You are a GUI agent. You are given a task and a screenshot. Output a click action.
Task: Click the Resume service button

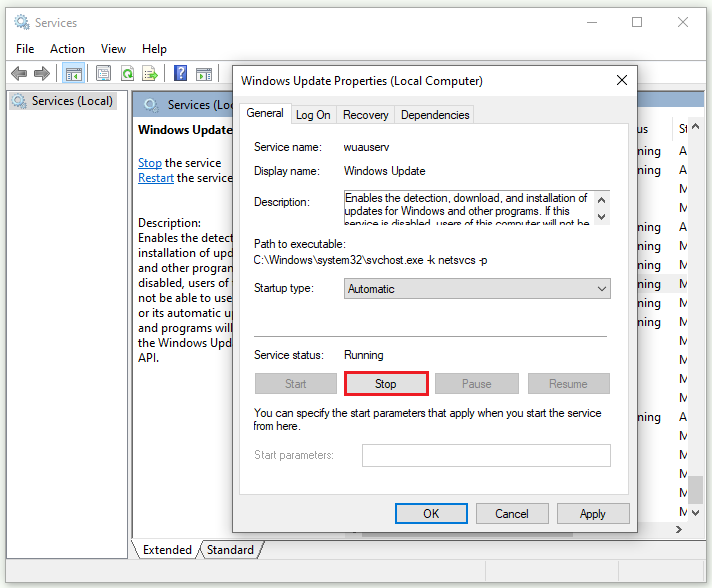[569, 384]
